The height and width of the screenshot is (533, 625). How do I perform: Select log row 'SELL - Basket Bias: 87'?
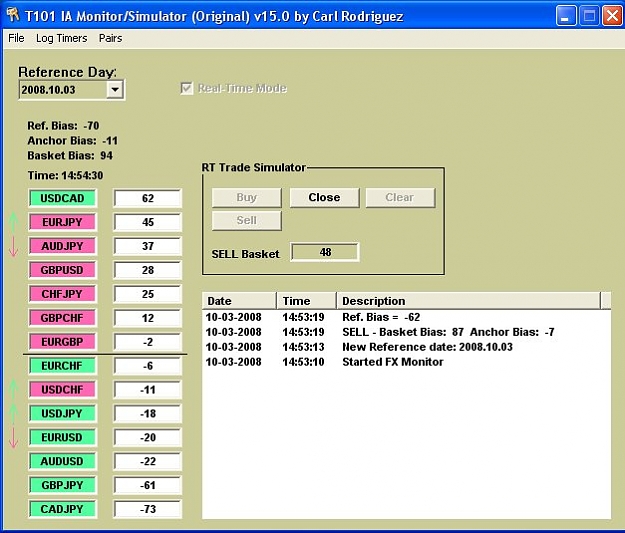point(406,332)
